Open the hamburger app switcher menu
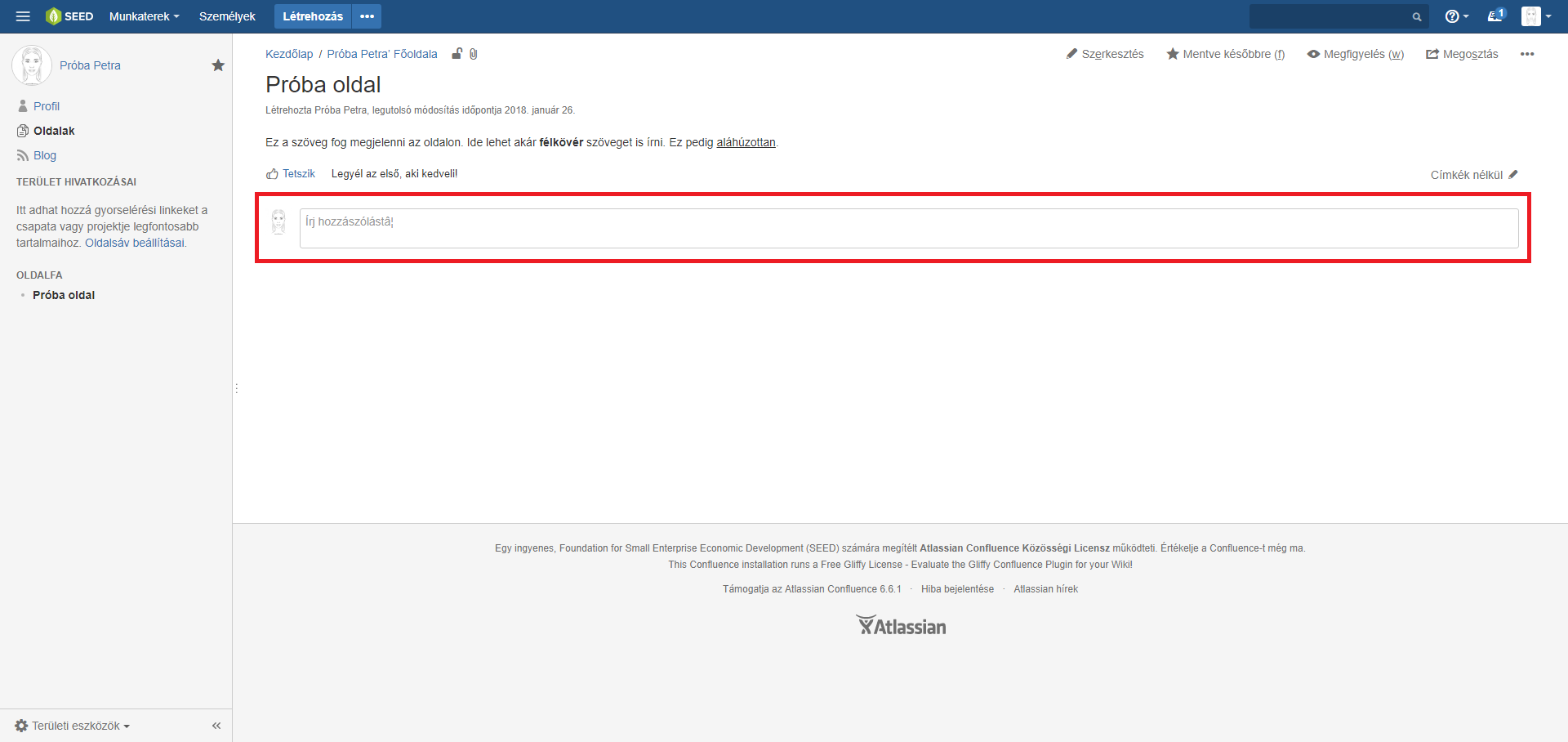The height and width of the screenshot is (742, 1568). (x=23, y=16)
